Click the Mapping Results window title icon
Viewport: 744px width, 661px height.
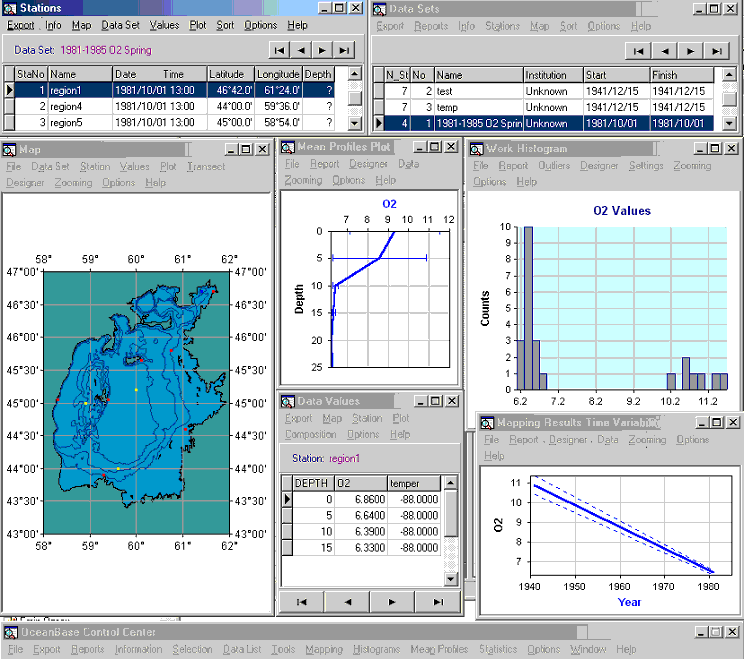click(487, 423)
